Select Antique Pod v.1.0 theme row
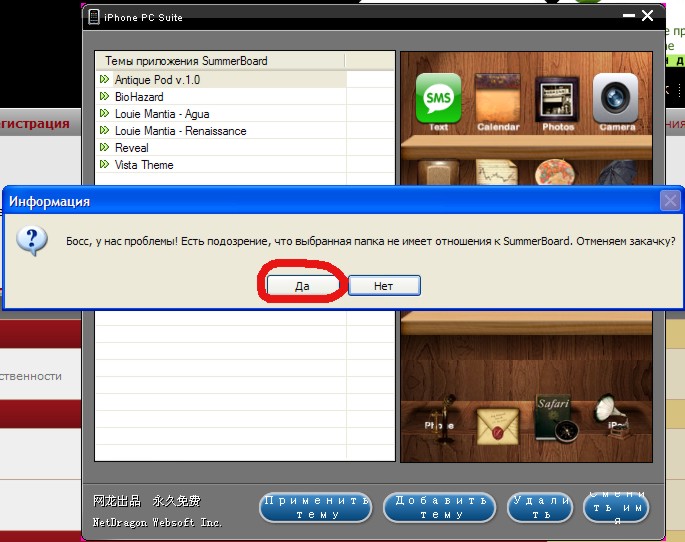Viewport: 685px width, 542px height. 221,79
